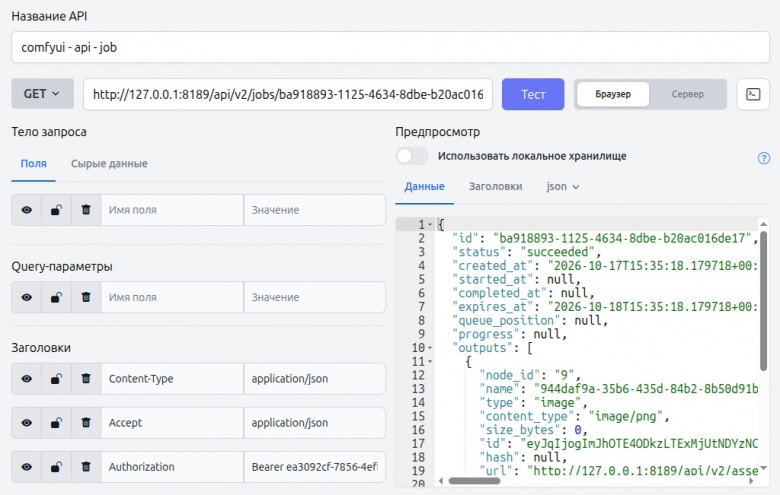Viewport: 780px width, 495px height.
Task: Click the Accept header name field
Action: point(172,423)
